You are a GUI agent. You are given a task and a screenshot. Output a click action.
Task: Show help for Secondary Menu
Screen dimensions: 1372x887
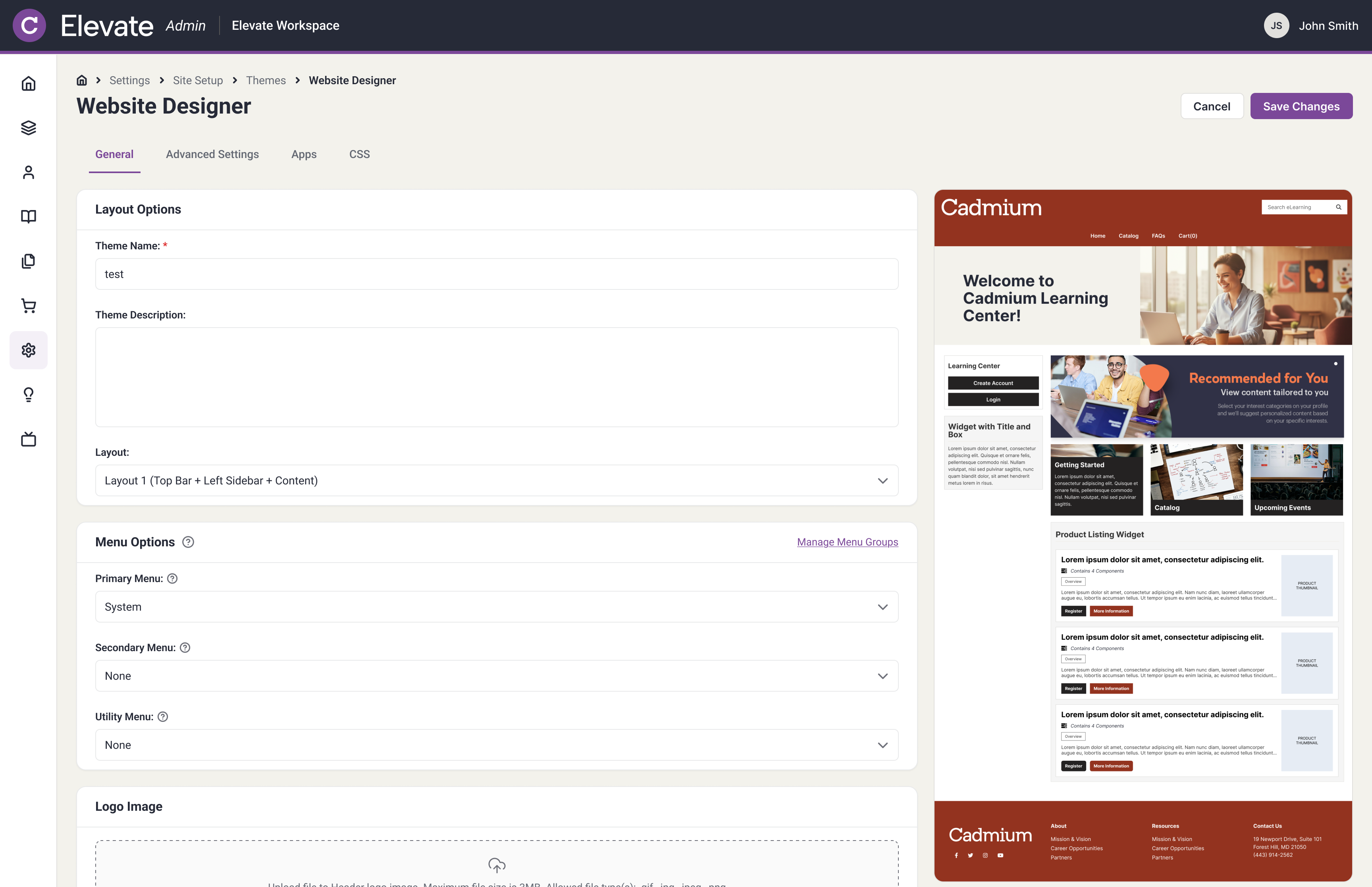click(x=185, y=648)
